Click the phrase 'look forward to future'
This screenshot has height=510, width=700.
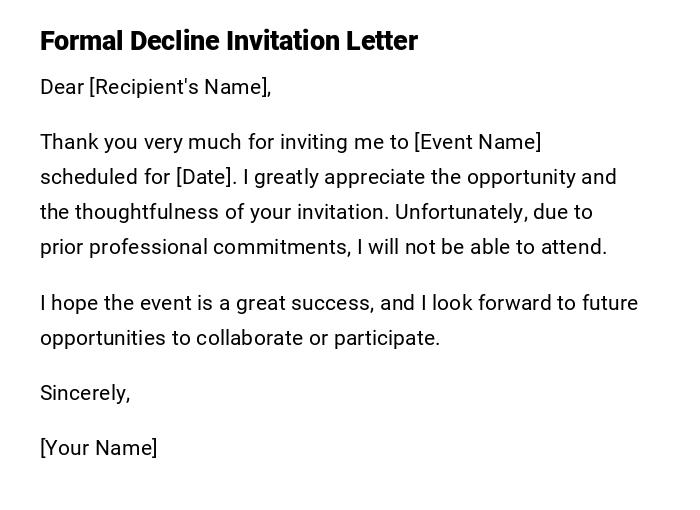point(535,303)
